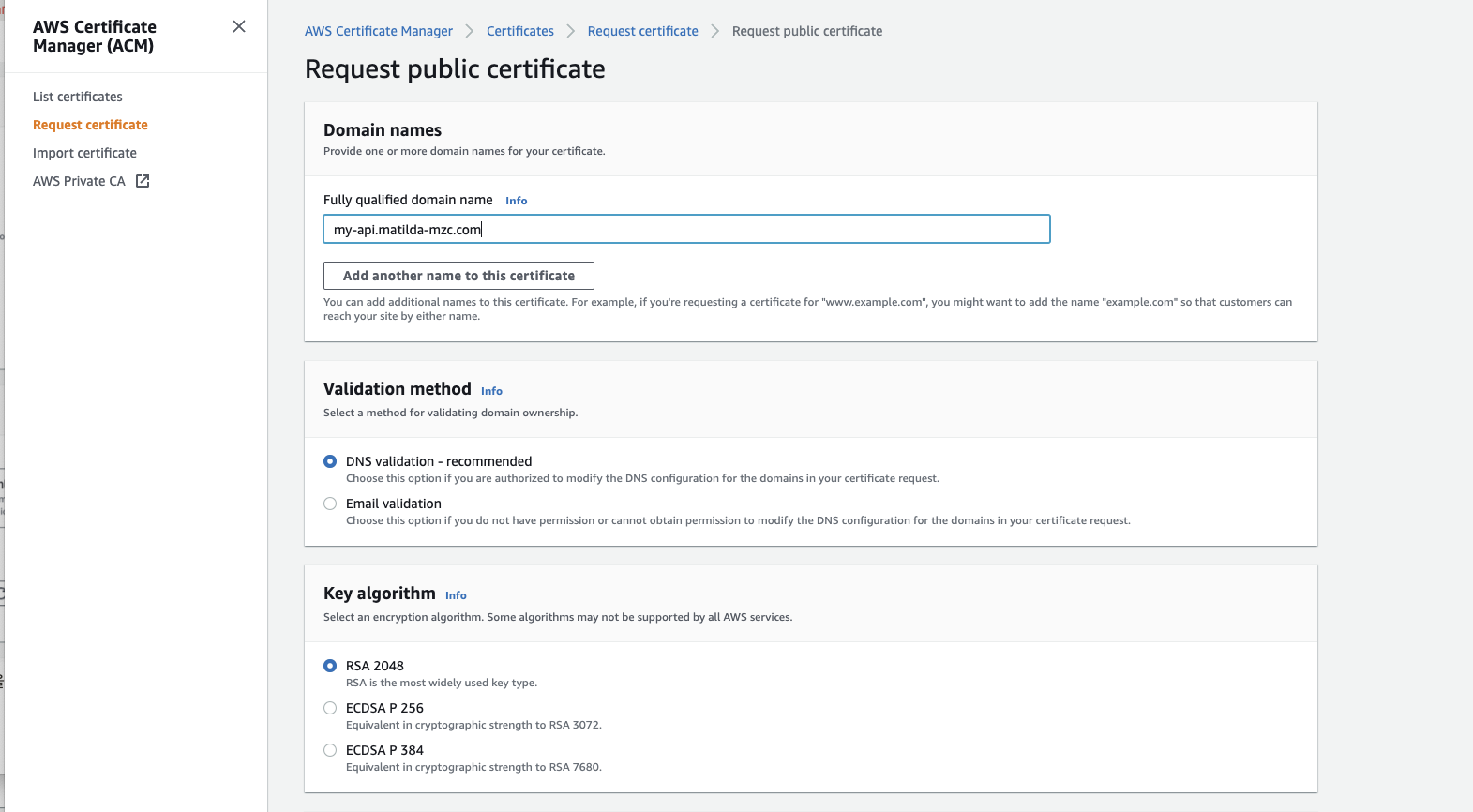Open Info link beside Validation method
The width and height of the screenshot is (1473, 812).
pyautogui.click(x=491, y=391)
